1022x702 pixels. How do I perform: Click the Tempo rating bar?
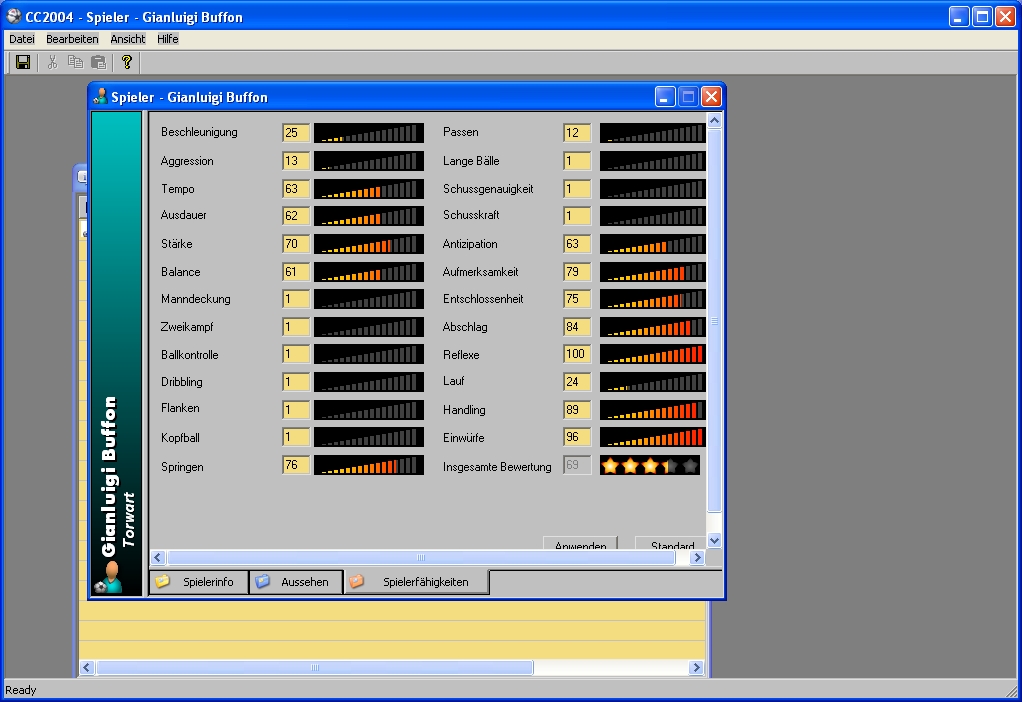click(368, 189)
